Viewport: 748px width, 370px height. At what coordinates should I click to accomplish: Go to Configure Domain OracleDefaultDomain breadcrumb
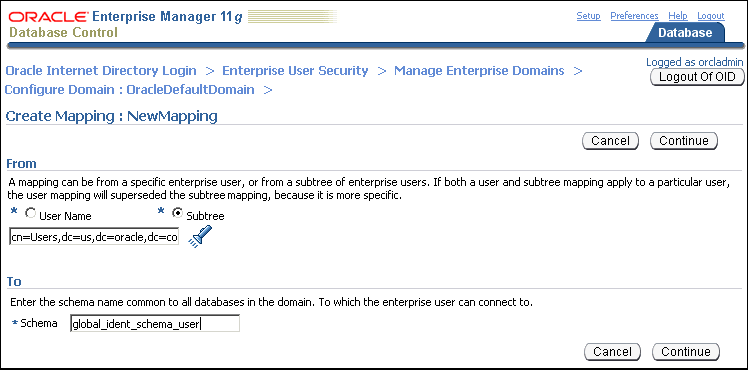tap(129, 90)
